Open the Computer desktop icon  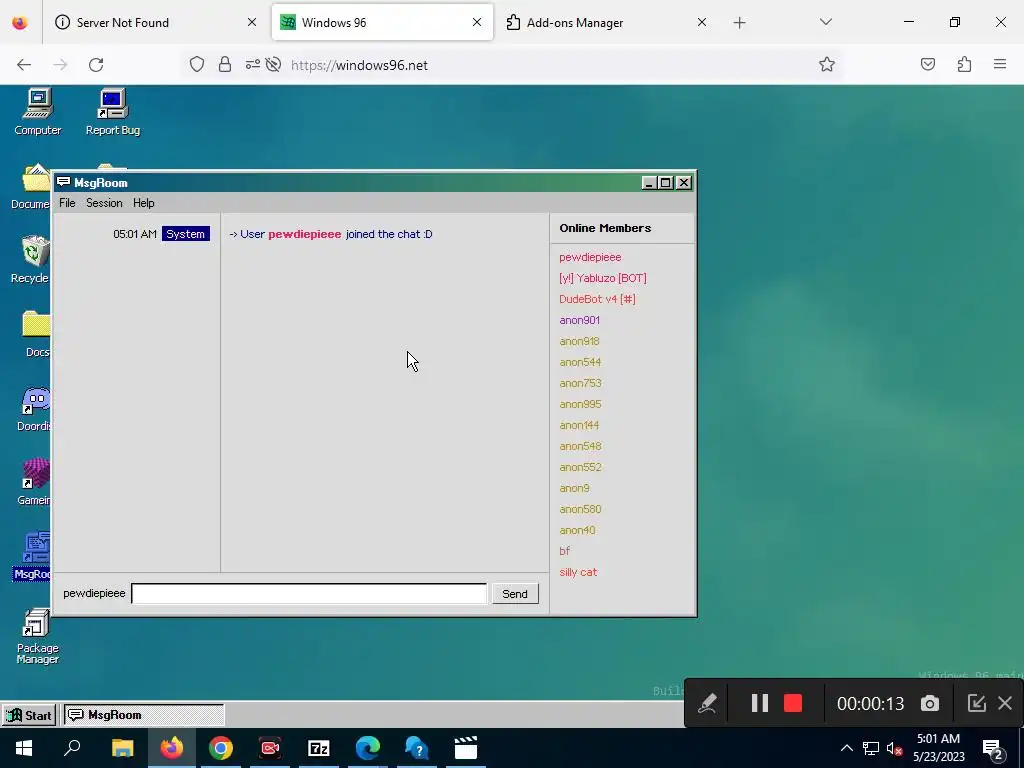[38, 112]
